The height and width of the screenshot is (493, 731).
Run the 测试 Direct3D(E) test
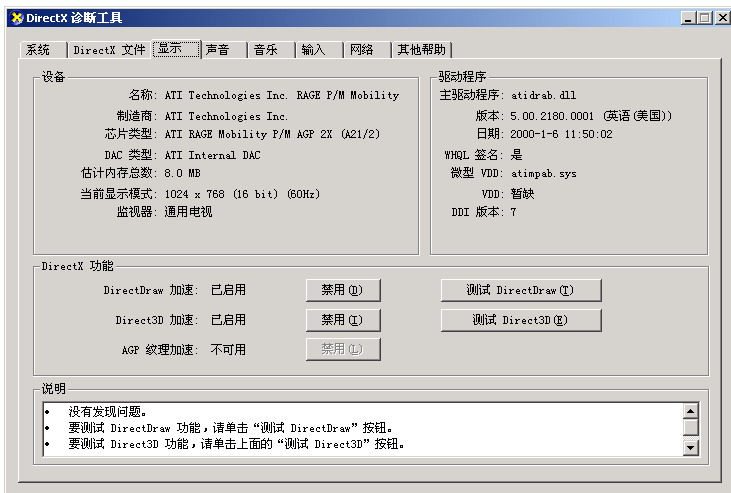[521, 320]
